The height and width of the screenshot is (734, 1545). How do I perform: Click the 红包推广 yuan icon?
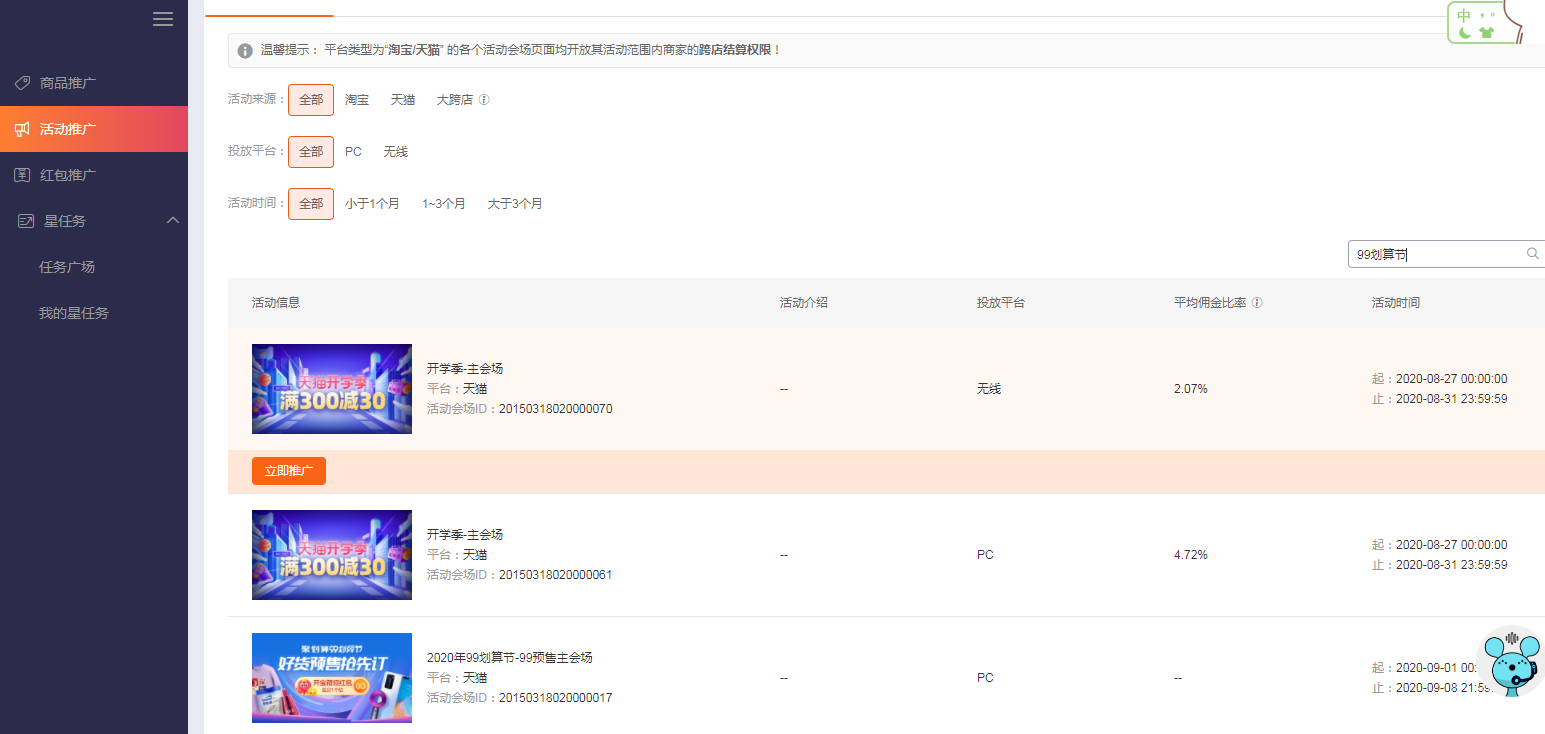22,175
